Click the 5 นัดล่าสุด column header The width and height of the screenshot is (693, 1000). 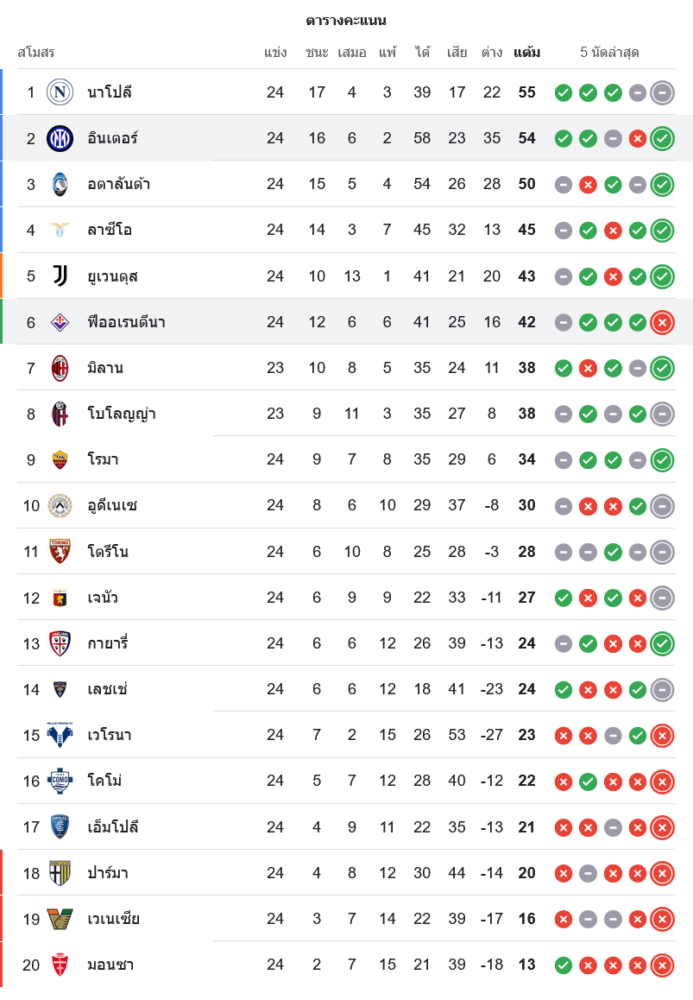click(x=610, y=52)
